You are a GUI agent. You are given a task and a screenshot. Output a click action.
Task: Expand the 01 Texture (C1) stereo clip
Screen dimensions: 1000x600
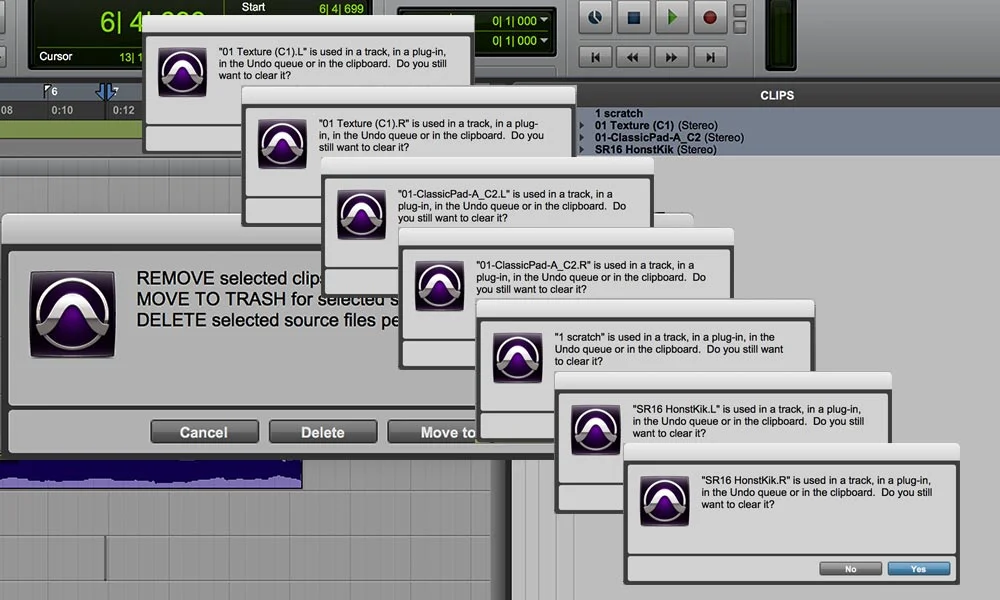point(582,126)
